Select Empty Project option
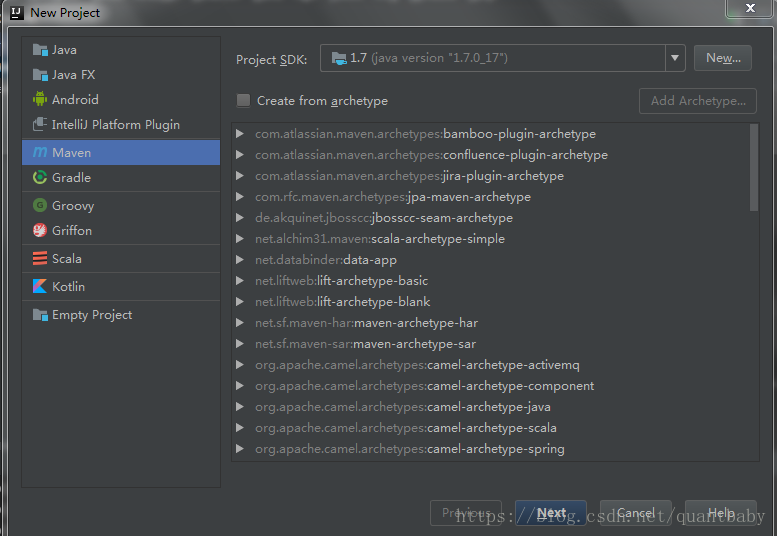Screen dimensions: 777x536 click(121, 315)
